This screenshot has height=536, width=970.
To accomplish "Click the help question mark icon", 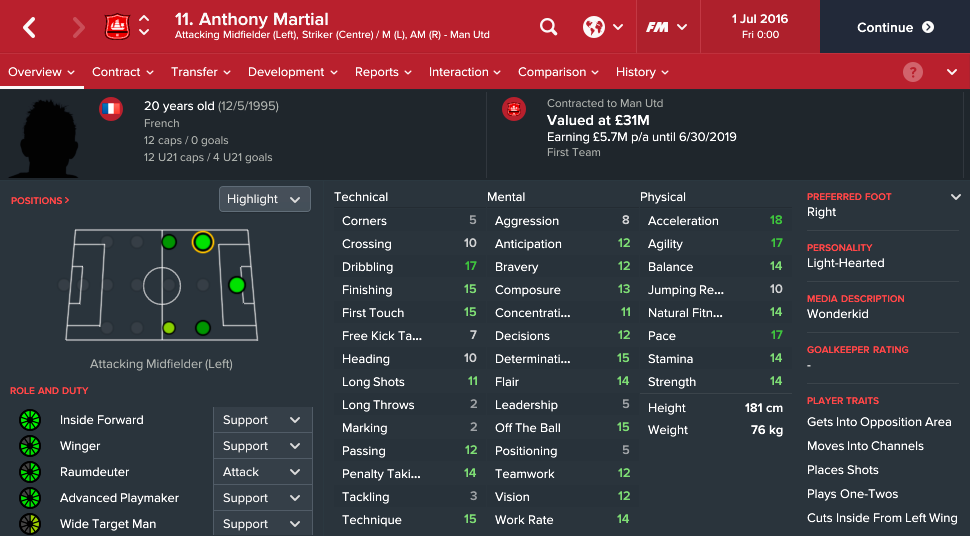I will (x=912, y=72).
